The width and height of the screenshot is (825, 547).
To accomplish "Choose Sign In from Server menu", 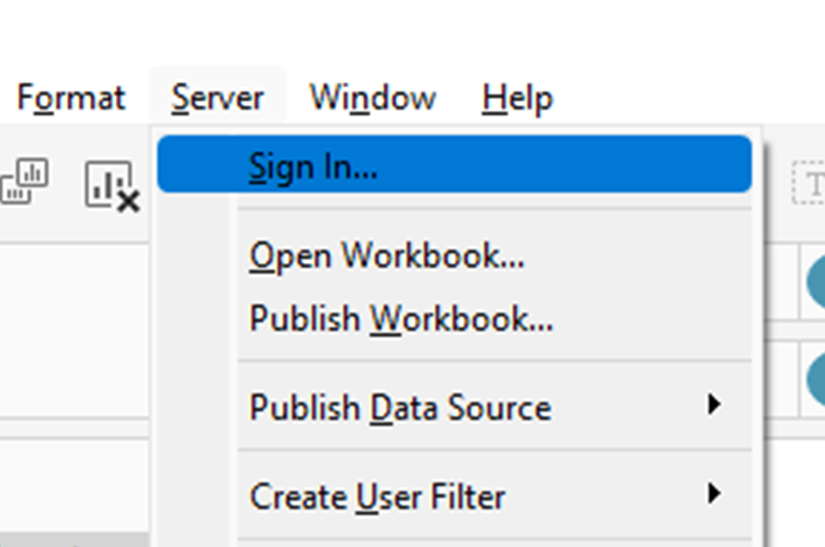I will click(x=313, y=166).
